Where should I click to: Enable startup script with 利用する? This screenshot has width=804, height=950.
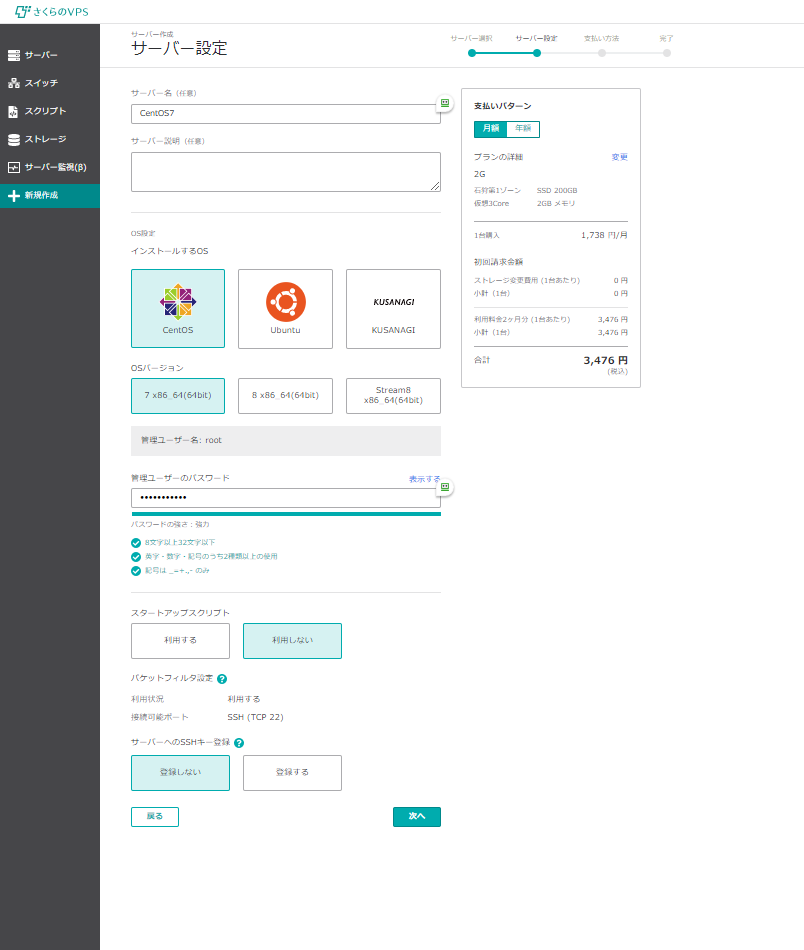pyautogui.click(x=180, y=641)
